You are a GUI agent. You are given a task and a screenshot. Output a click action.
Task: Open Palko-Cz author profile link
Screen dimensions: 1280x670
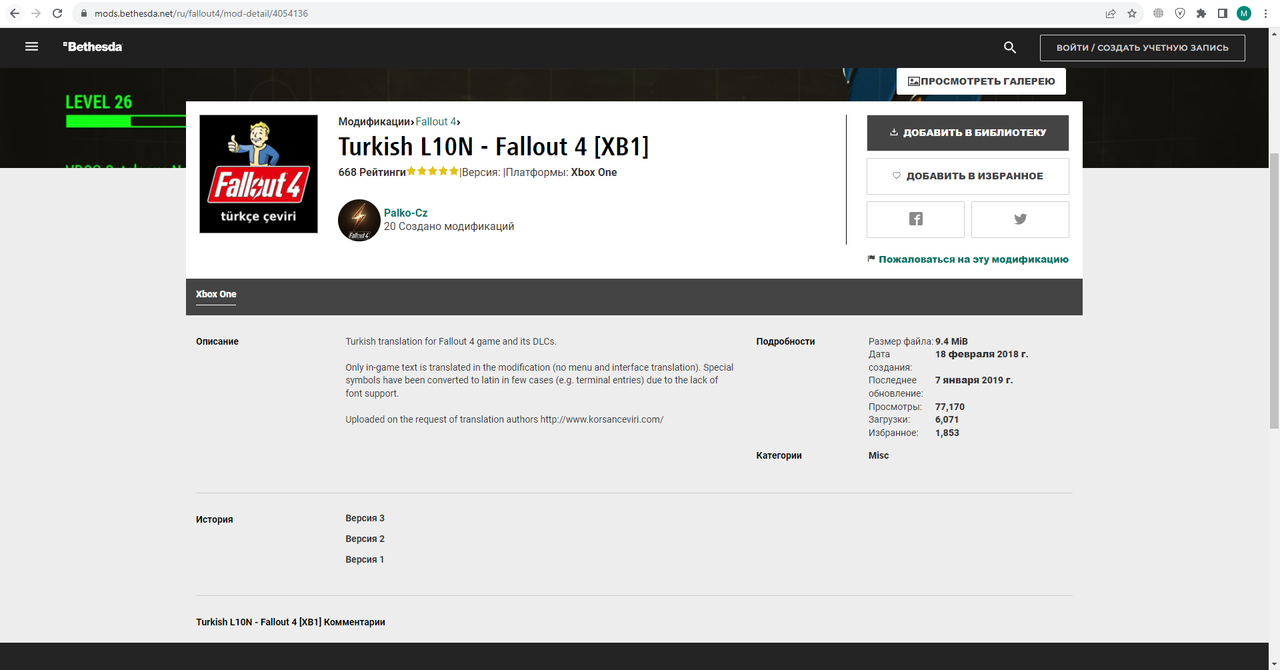pos(406,213)
